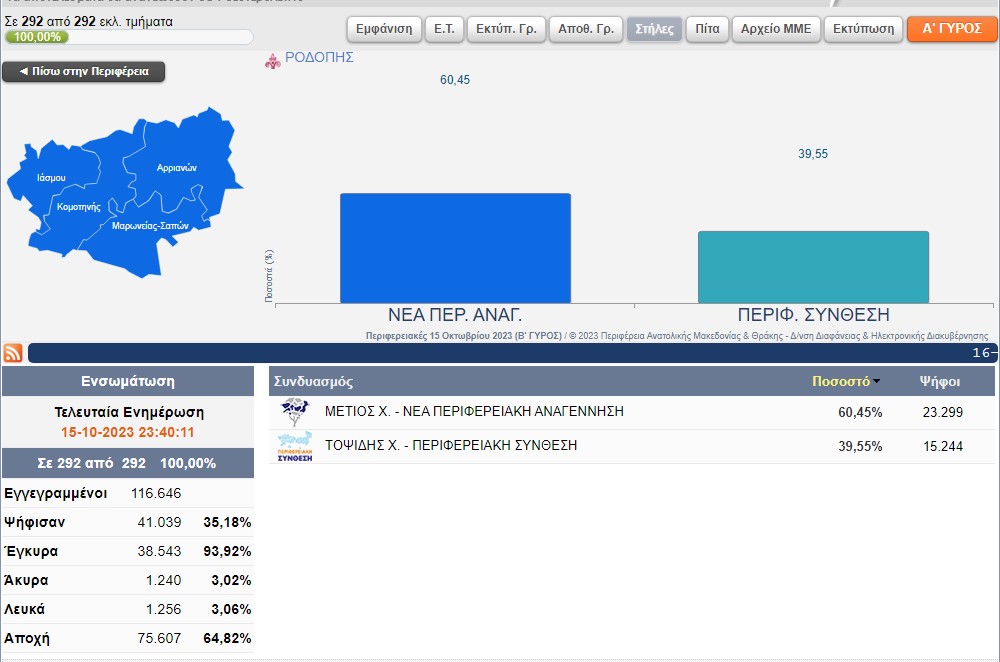The height and width of the screenshot is (662, 1000).
Task: Go back with Πίσω στην Περιφέρεια
Action: [x=83, y=72]
